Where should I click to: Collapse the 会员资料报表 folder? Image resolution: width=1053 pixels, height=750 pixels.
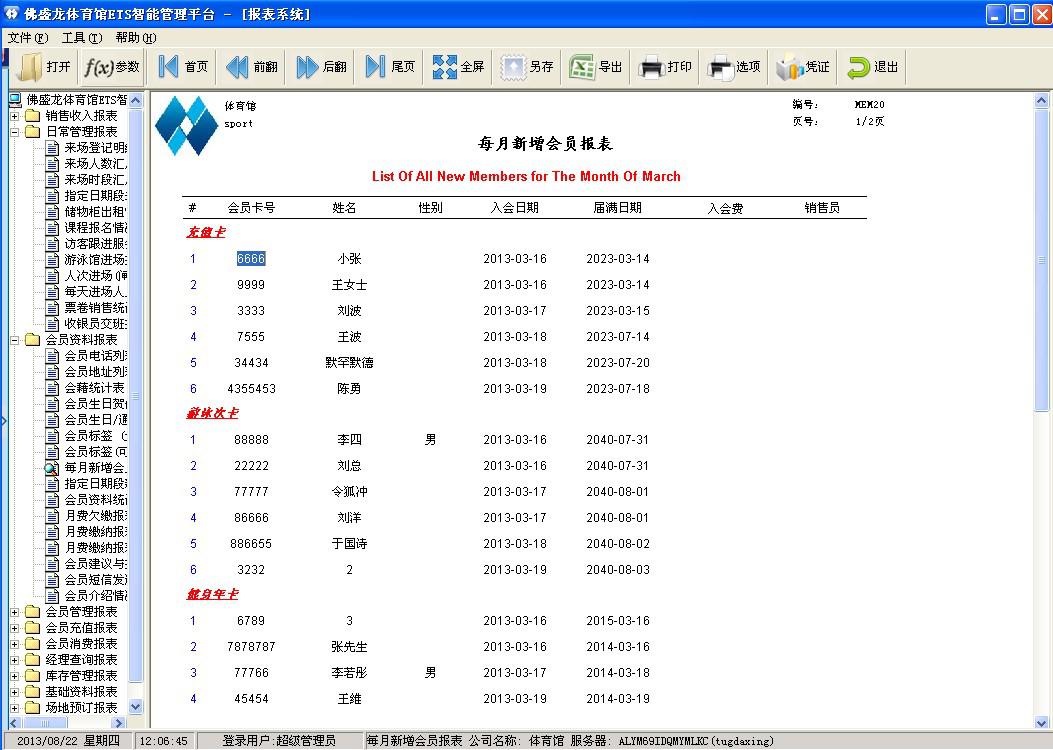[x=15, y=340]
